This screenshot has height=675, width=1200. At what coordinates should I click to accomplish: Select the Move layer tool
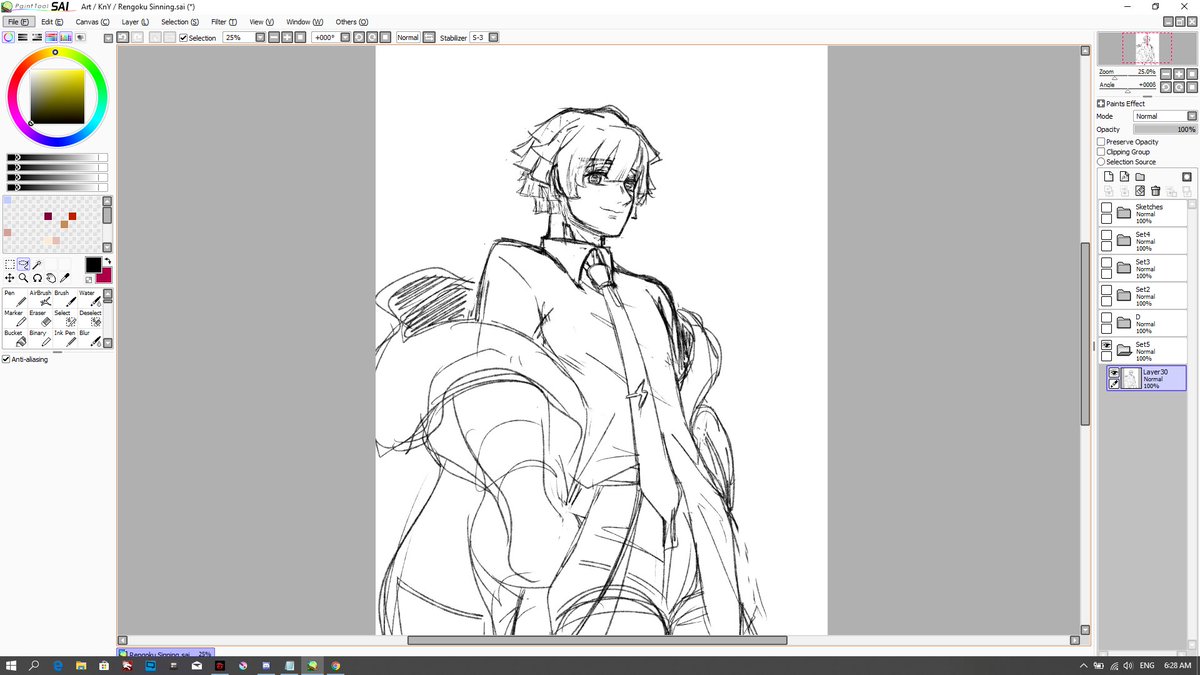coord(10,278)
